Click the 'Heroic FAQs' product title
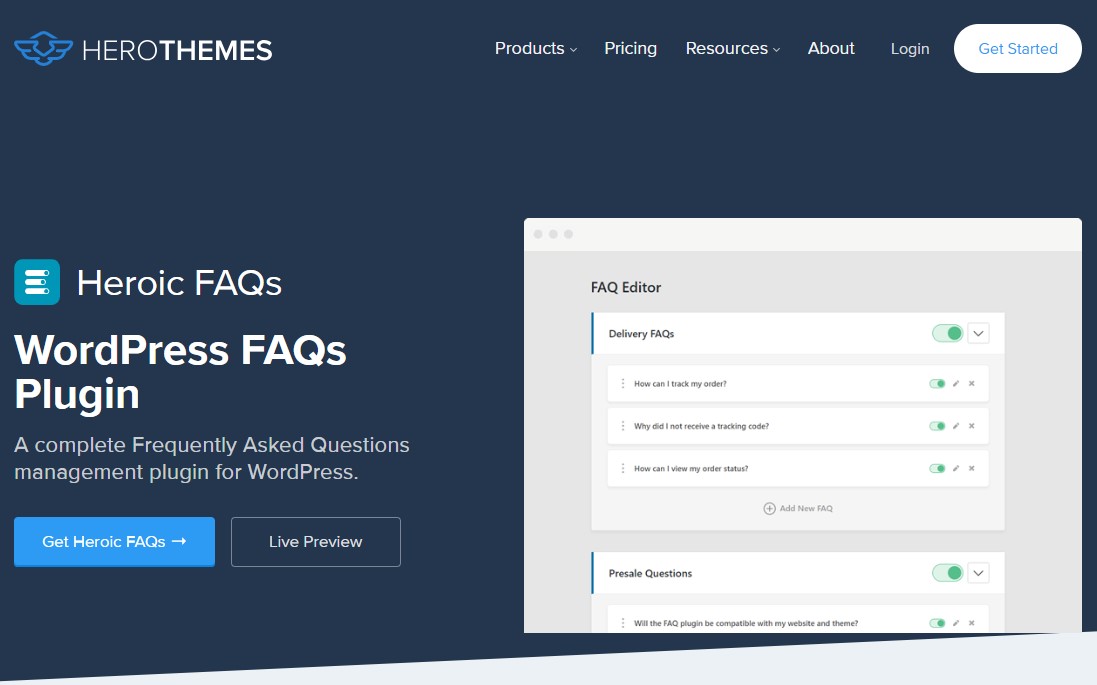Screen dimensions: 1097x685 179,283
